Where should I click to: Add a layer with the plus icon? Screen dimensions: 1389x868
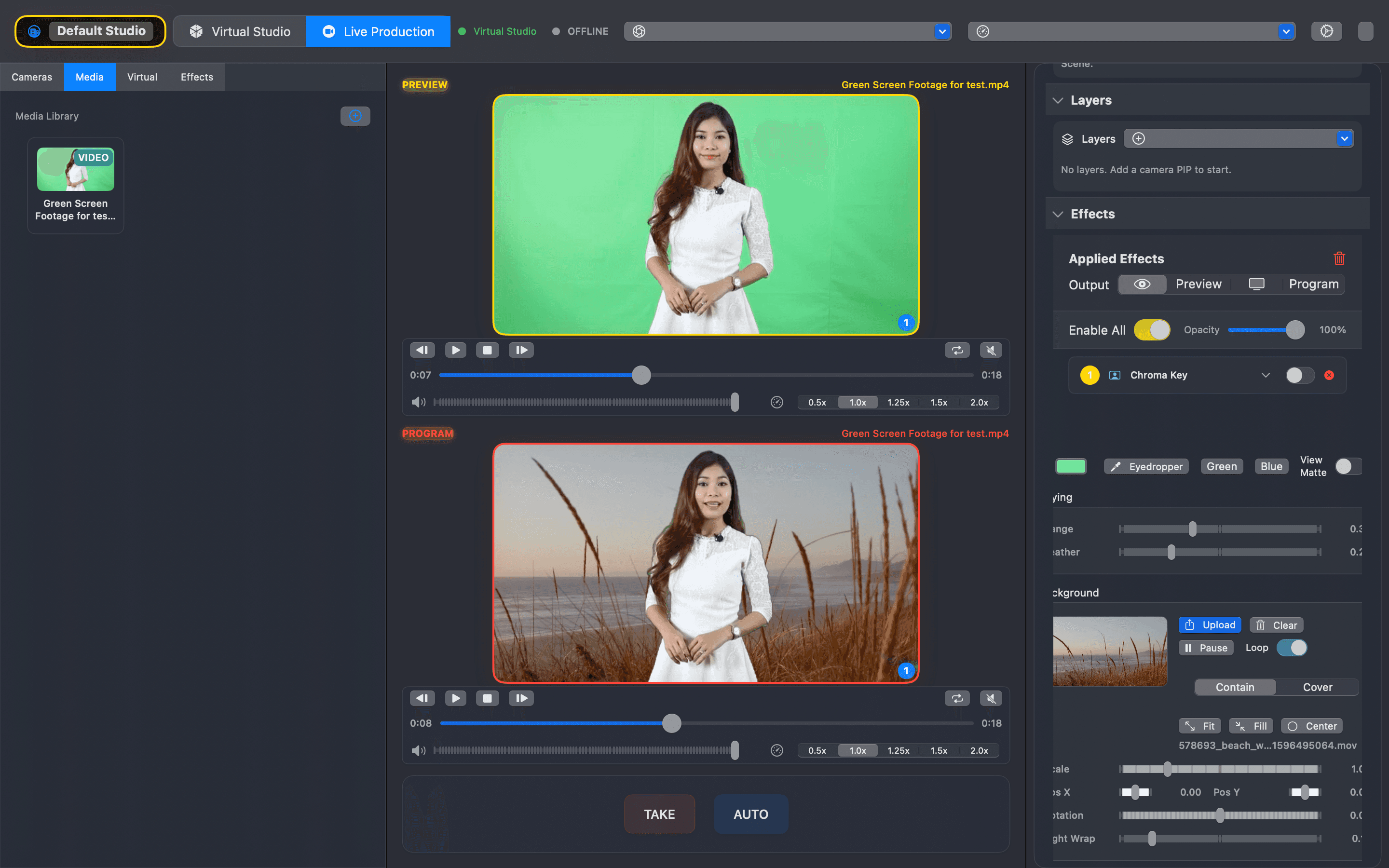point(1139,138)
